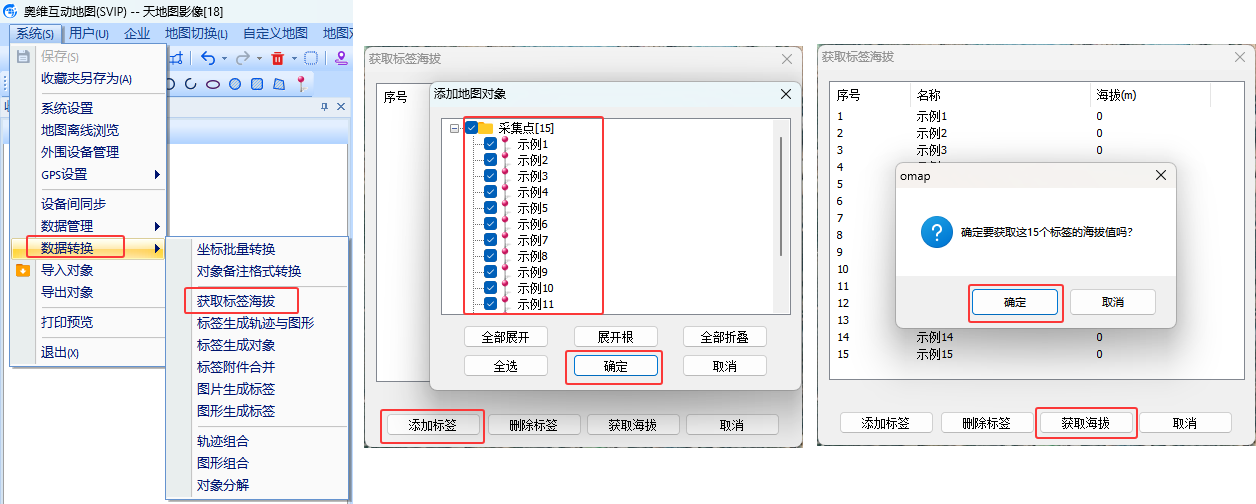
Task: Click 添加标签 in the left 获取标签海拔 dialog
Action: click(x=432, y=424)
